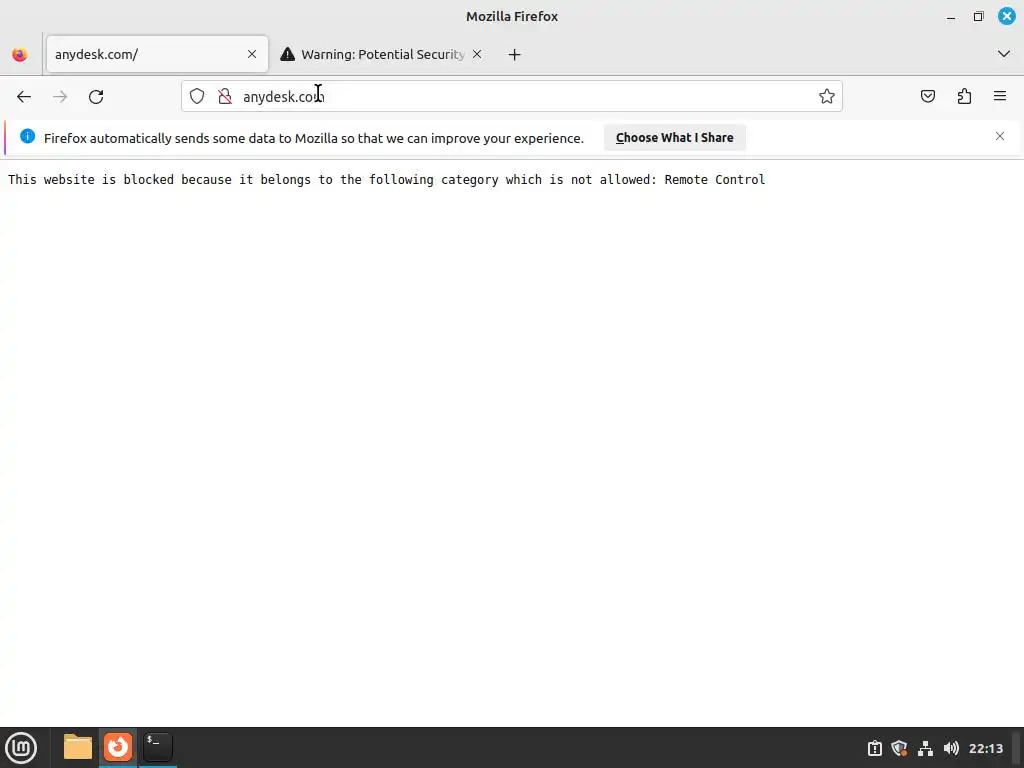Reload the anydesk.com page
This screenshot has height=768, width=1024.
tap(96, 97)
